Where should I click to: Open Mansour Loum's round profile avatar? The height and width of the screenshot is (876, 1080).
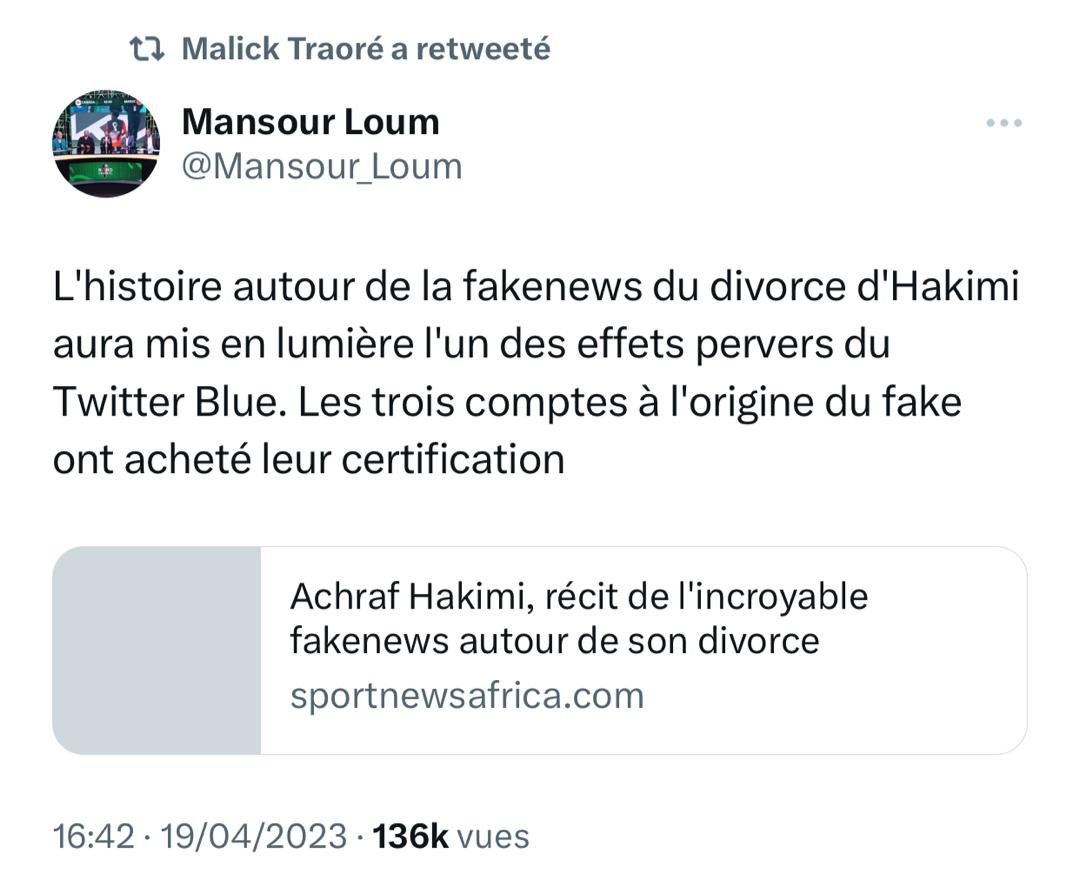104,143
